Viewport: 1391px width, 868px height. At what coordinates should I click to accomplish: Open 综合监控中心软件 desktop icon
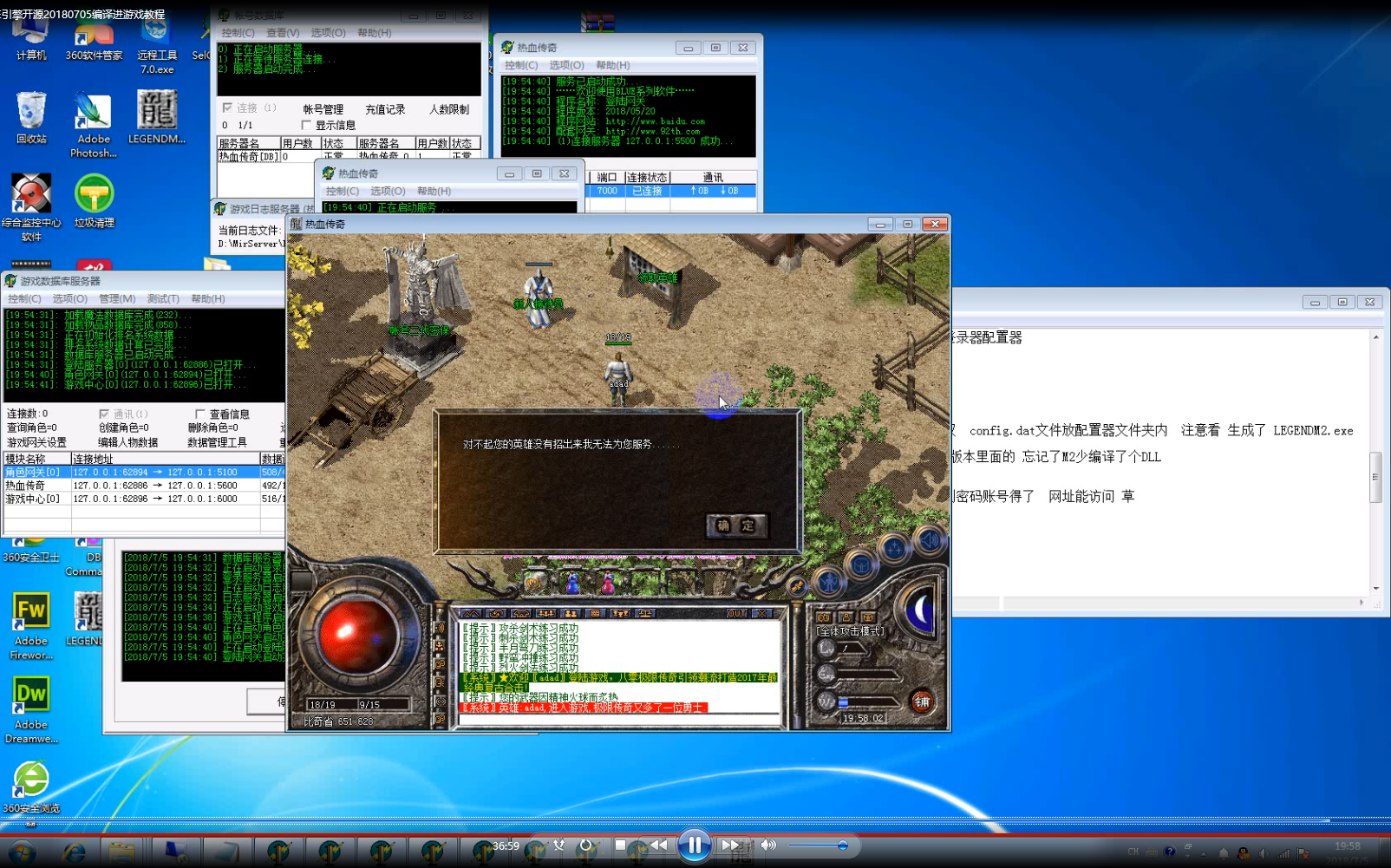[31, 208]
